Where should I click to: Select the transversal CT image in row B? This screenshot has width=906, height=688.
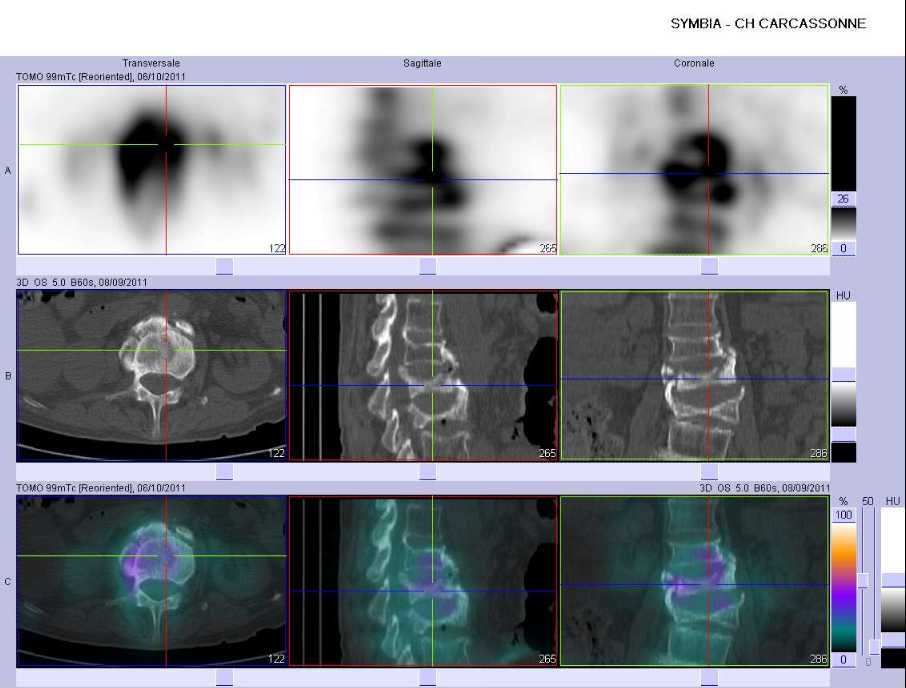(x=151, y=375)
